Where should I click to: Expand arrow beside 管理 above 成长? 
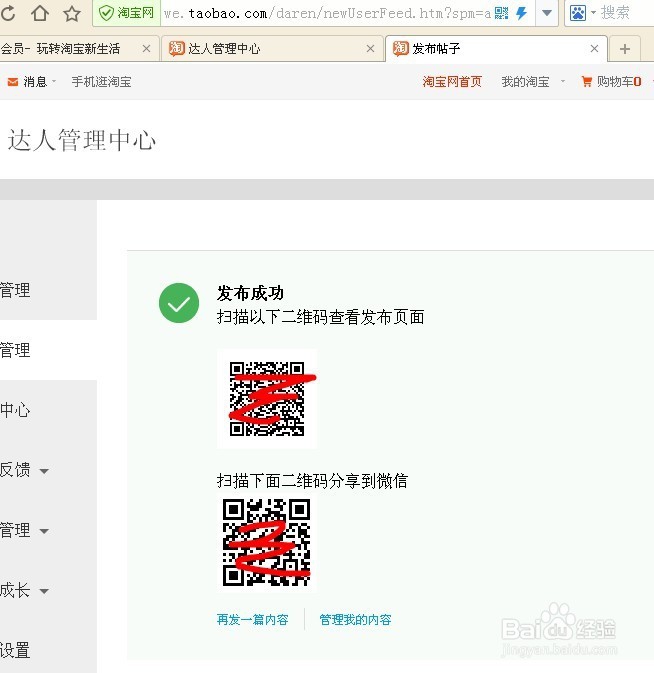click(x=44, y=531)
